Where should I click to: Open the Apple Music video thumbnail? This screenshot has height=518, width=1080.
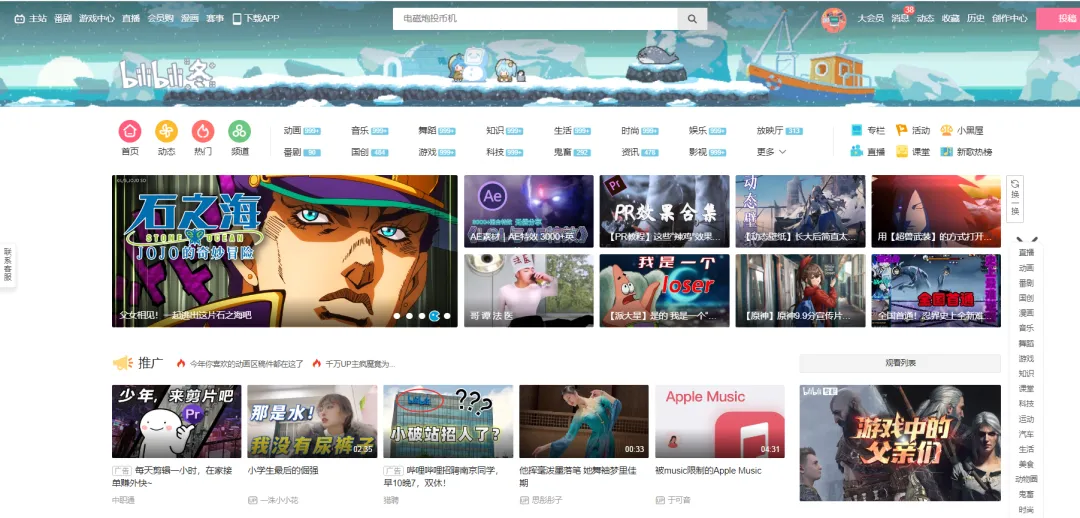(x=719, y=422)
